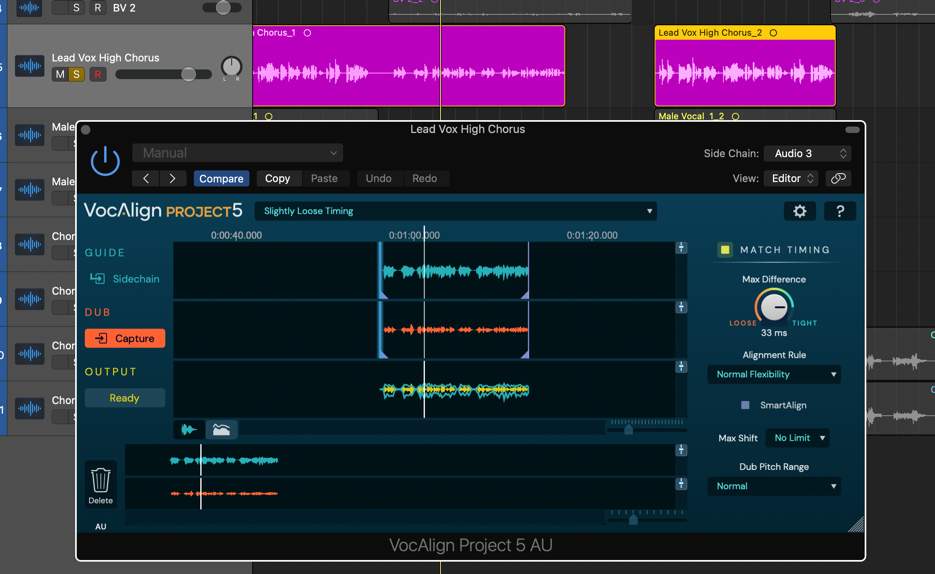Screen dimensions: 935x574
Task: Open the VocAlign help question mark
Action: [839, 211]
